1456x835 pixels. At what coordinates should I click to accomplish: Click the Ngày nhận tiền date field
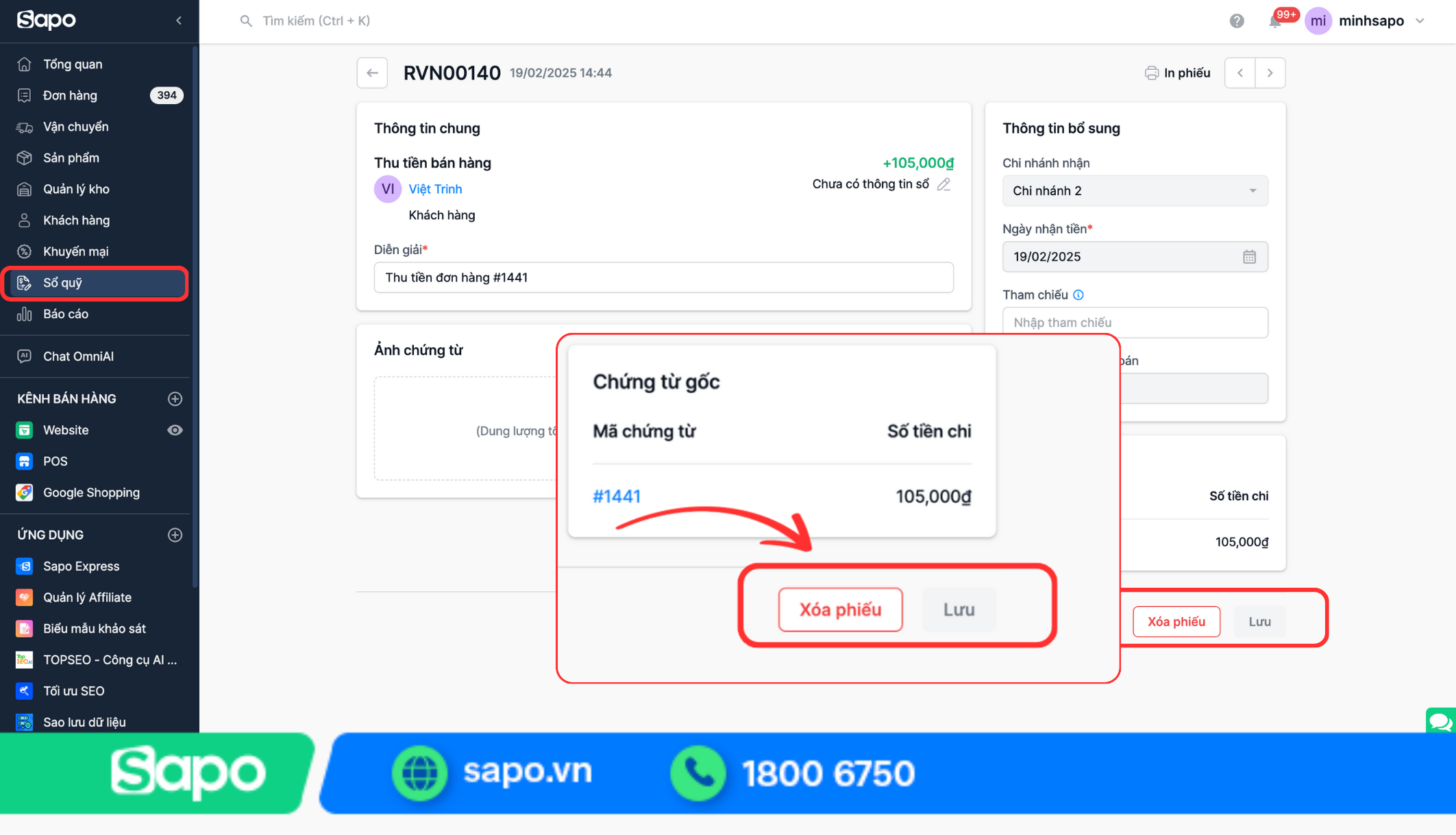point(1135,257)
